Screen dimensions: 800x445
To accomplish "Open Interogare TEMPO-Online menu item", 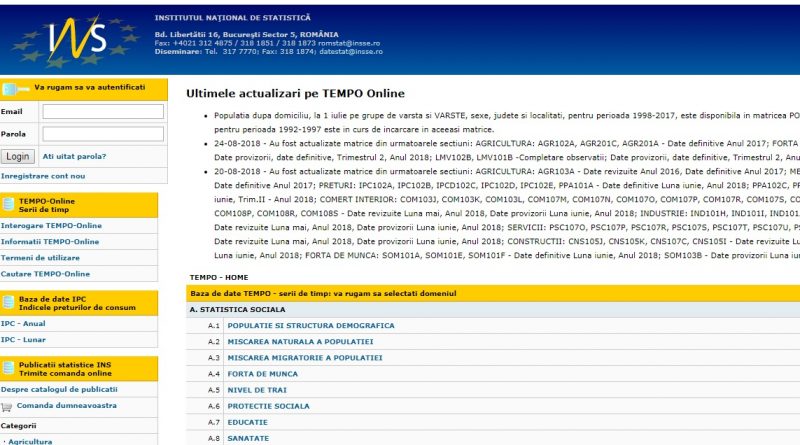I will coord(51,226).
